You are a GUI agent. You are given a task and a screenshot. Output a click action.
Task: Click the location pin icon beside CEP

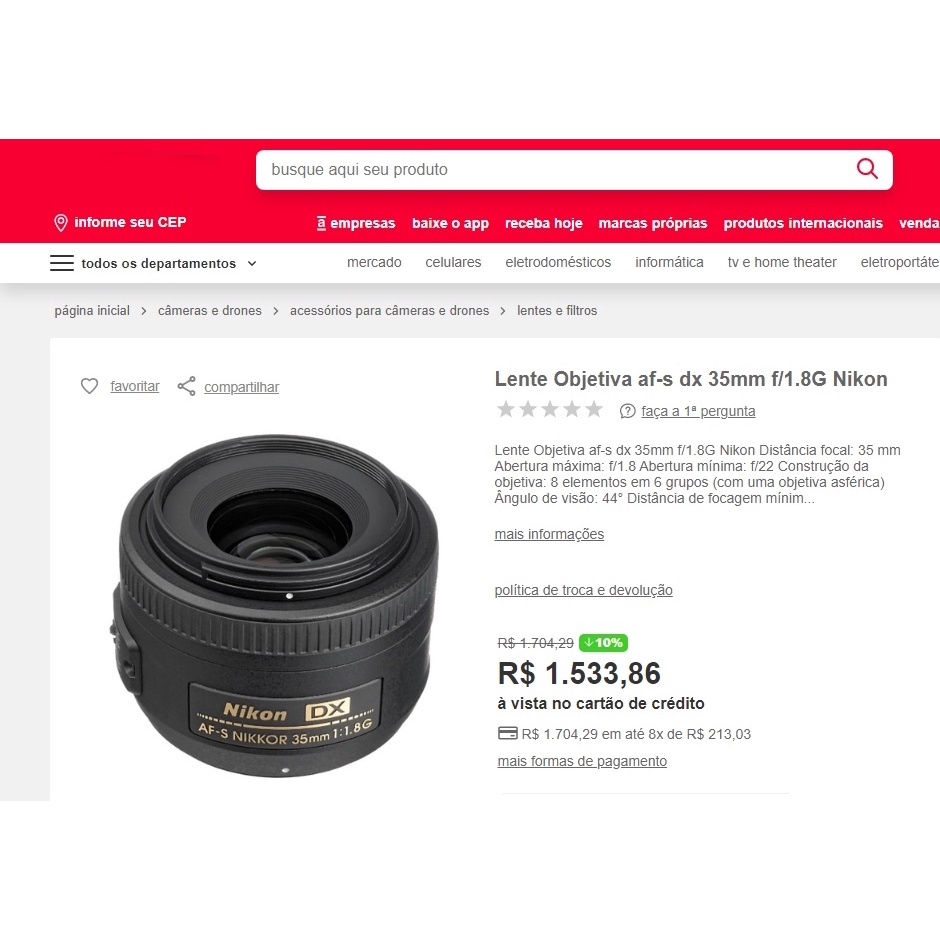pyautogui.click(x=61, y=223)
